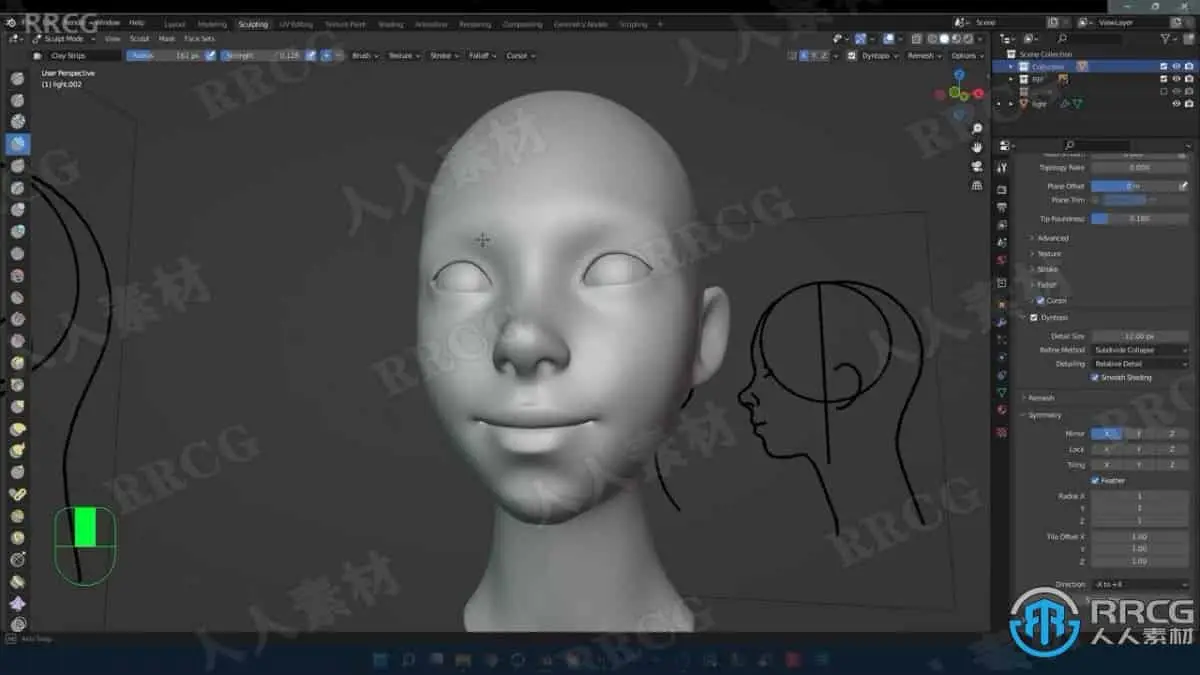Adjust the brush Strength slider
Image resolution: width=1200 pixels, height=675 pixels.
coord(260,56)
